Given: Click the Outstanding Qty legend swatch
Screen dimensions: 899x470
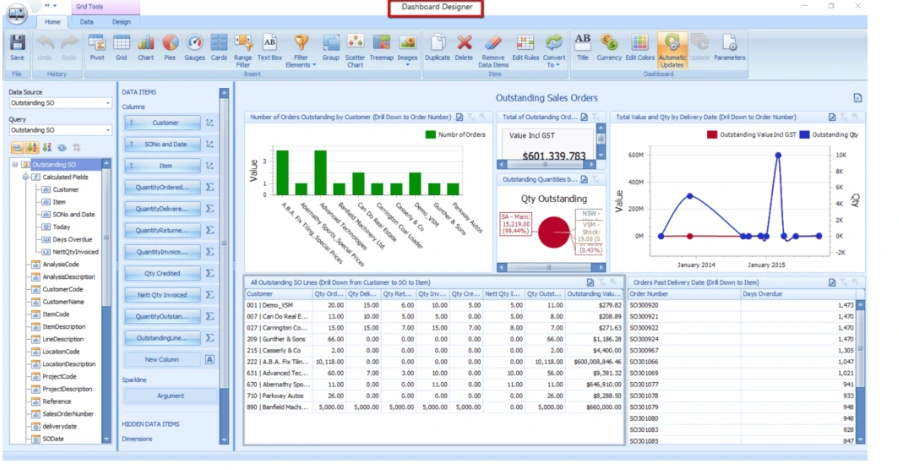Looking at the screenshot, I should click(x=804, y=135).
